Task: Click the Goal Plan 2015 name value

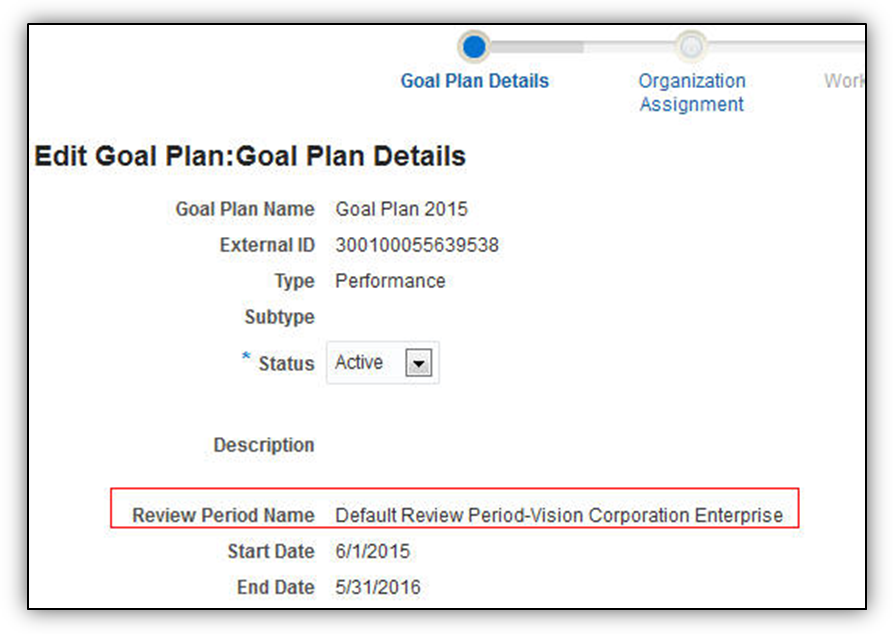Action: [401, 209]
